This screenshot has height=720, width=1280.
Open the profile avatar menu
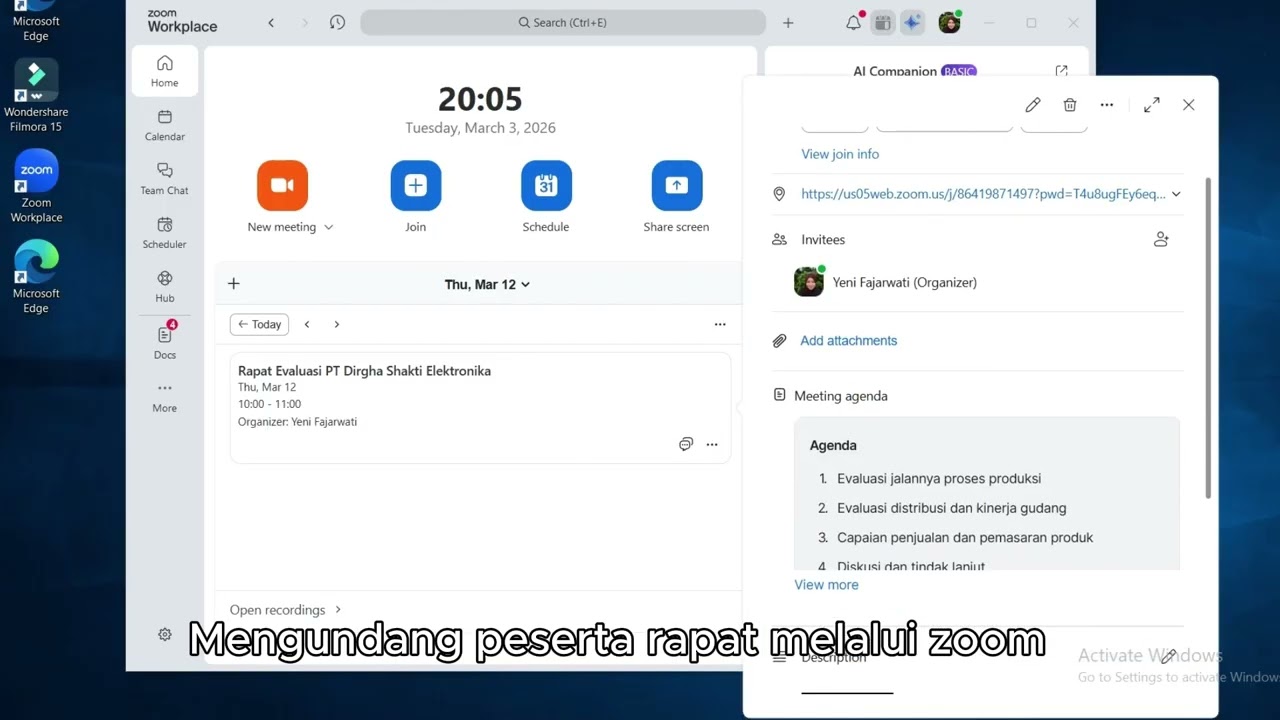(x=949, y=22)
